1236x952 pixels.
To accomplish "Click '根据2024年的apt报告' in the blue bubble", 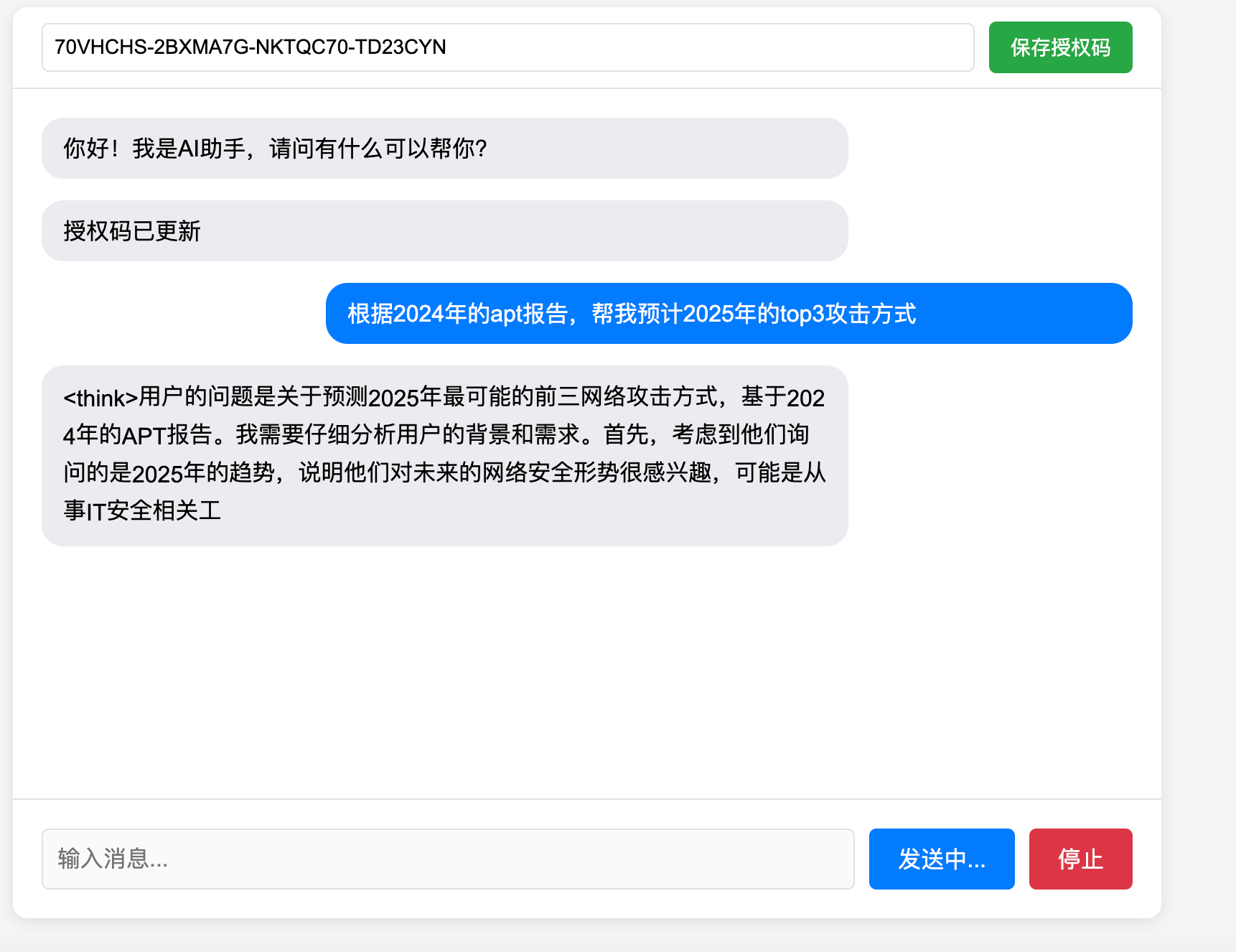I will (x=458, y=314).
